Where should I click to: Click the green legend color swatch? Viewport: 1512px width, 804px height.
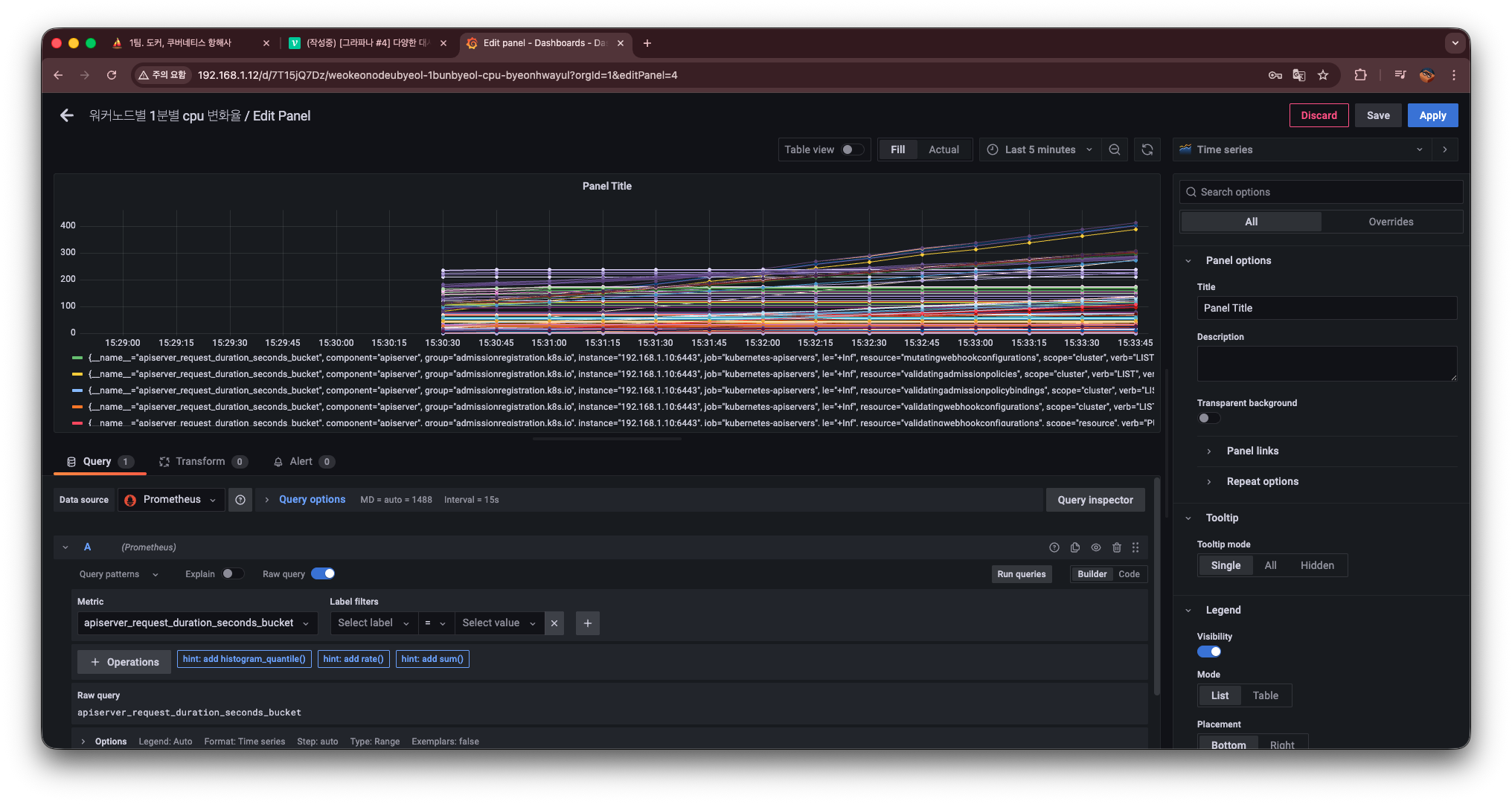pyautogui.click(x=77, y=358)
